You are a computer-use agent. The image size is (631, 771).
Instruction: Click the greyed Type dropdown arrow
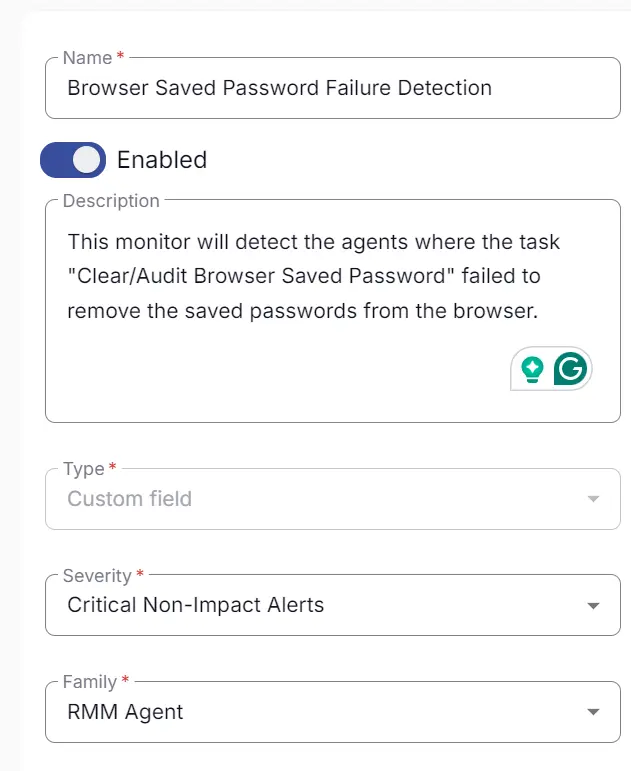[x=593, y=499]
